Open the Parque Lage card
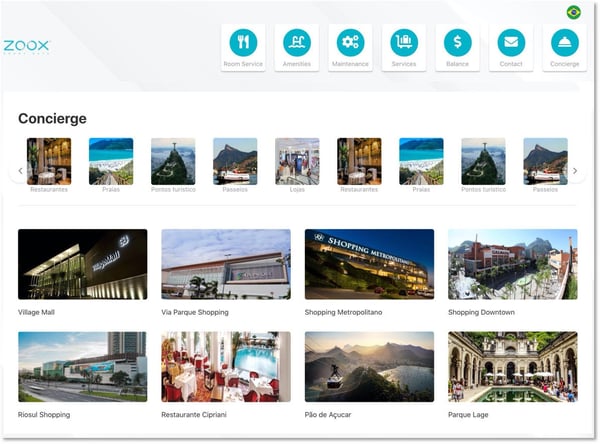The image size is (600, 444). pos(512,366)
